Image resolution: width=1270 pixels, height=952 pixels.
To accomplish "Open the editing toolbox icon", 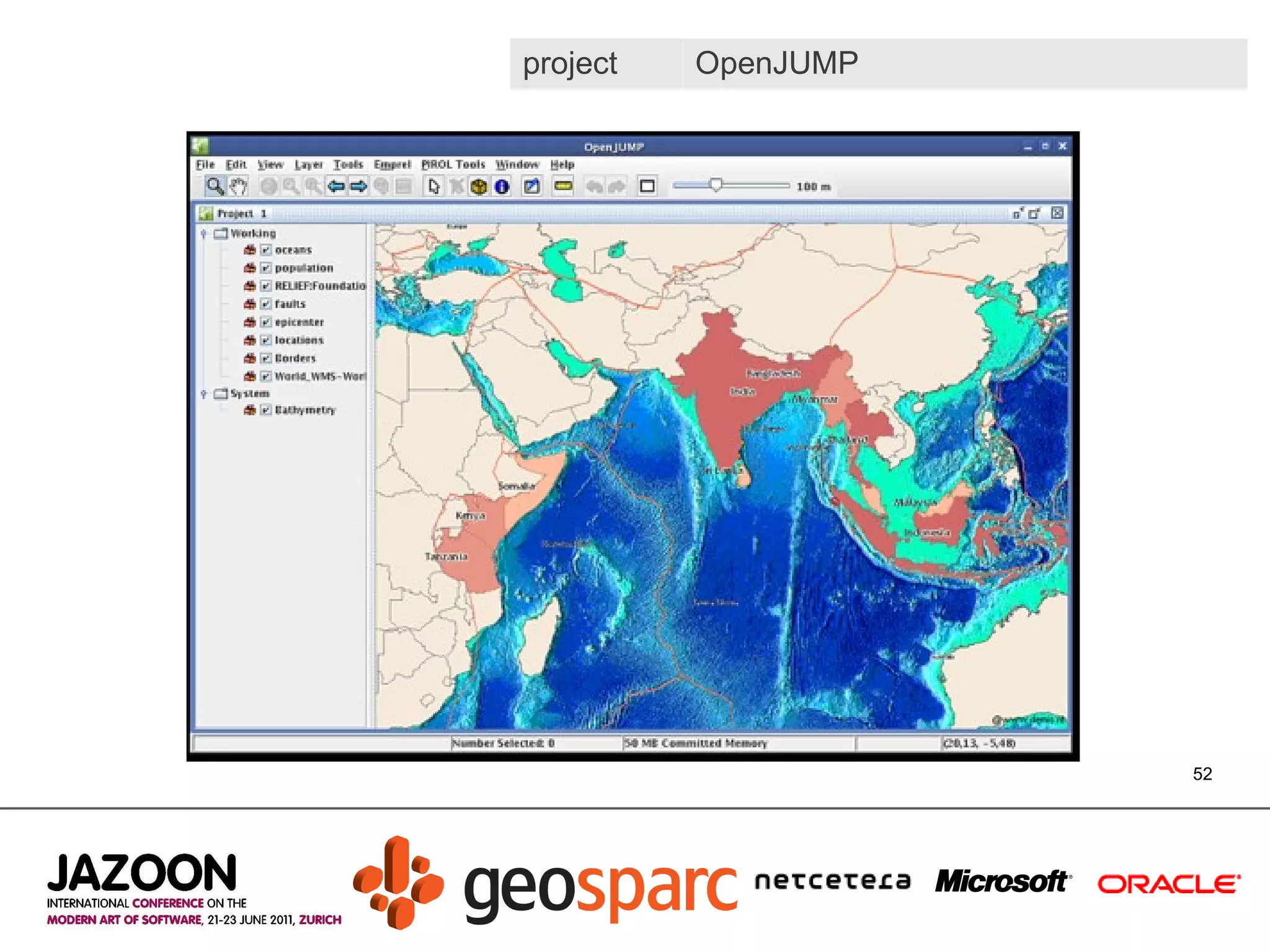I will tap(531, 186).
